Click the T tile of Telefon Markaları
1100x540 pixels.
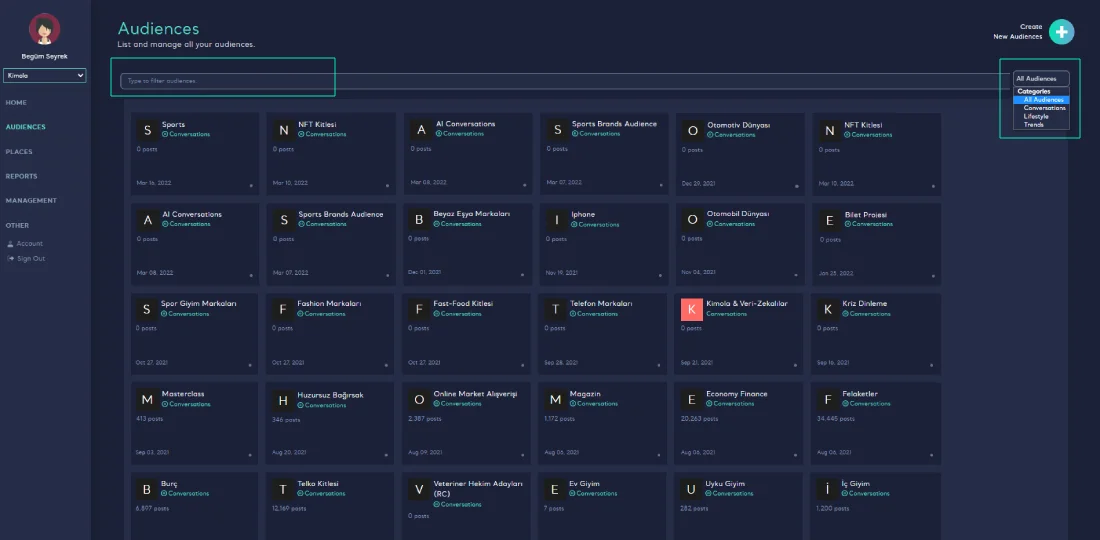555,309
